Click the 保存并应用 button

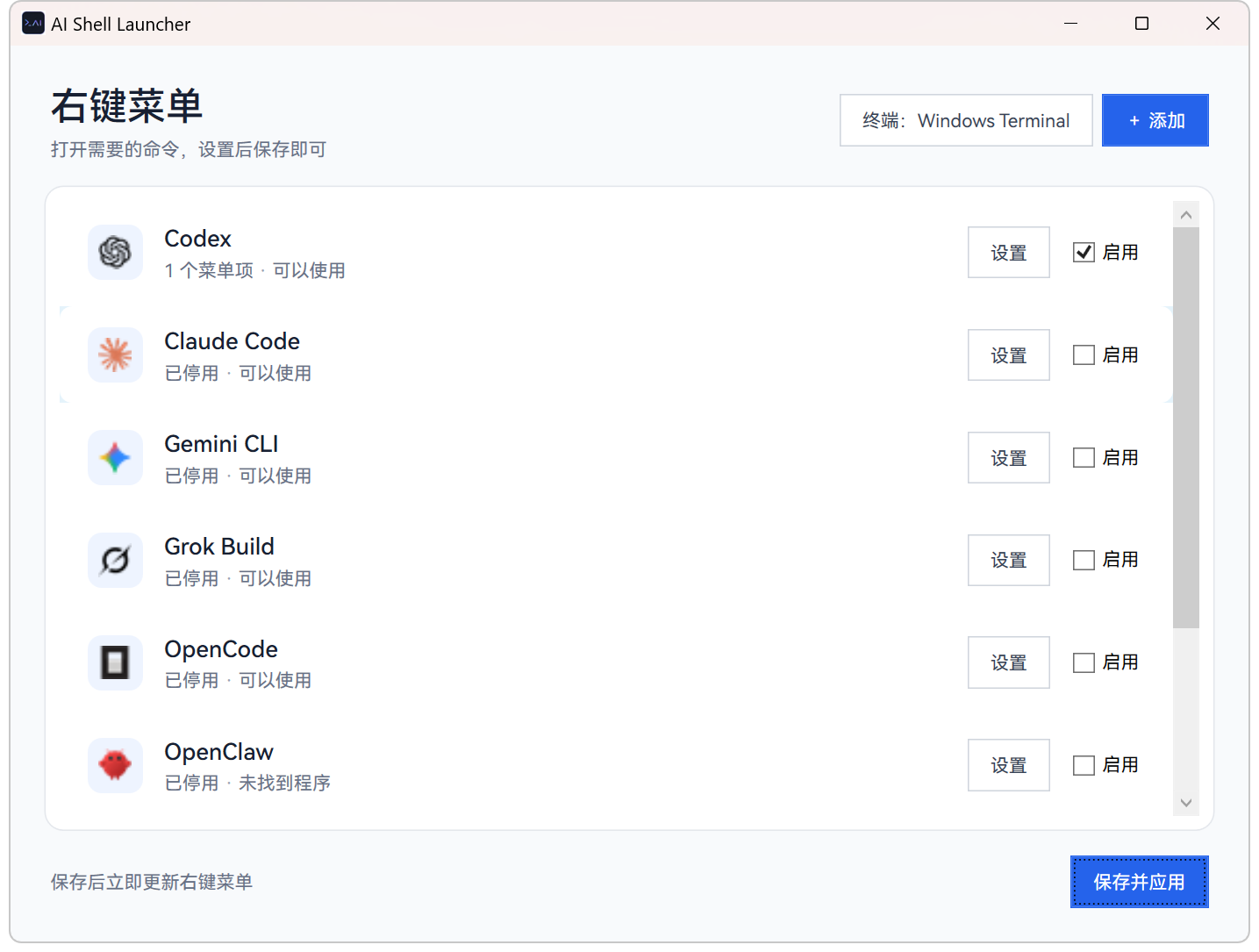pos(1140,882)
